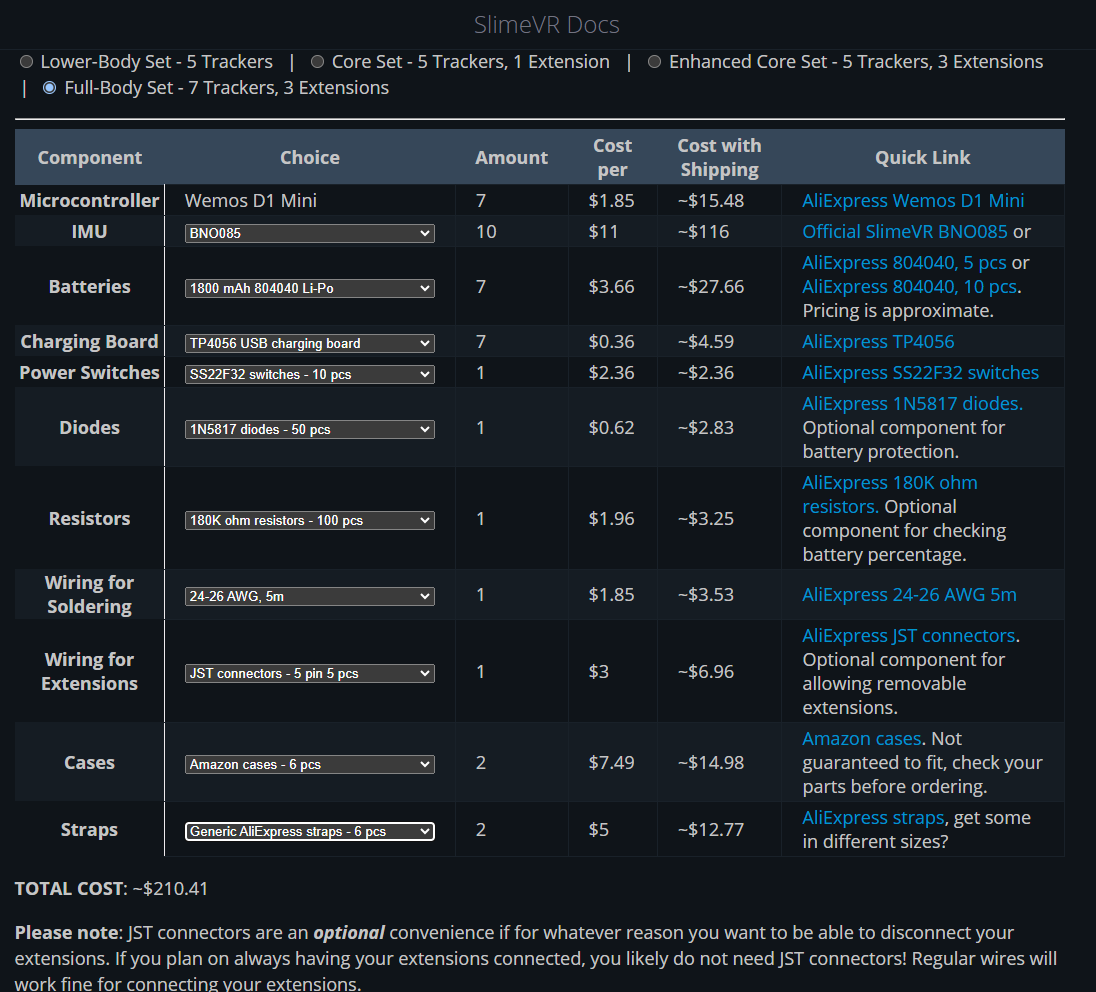The width and height of the screenshot is (1096, 992).
Task: Click the IMU amount value 10
Action: tap(486, 231)
